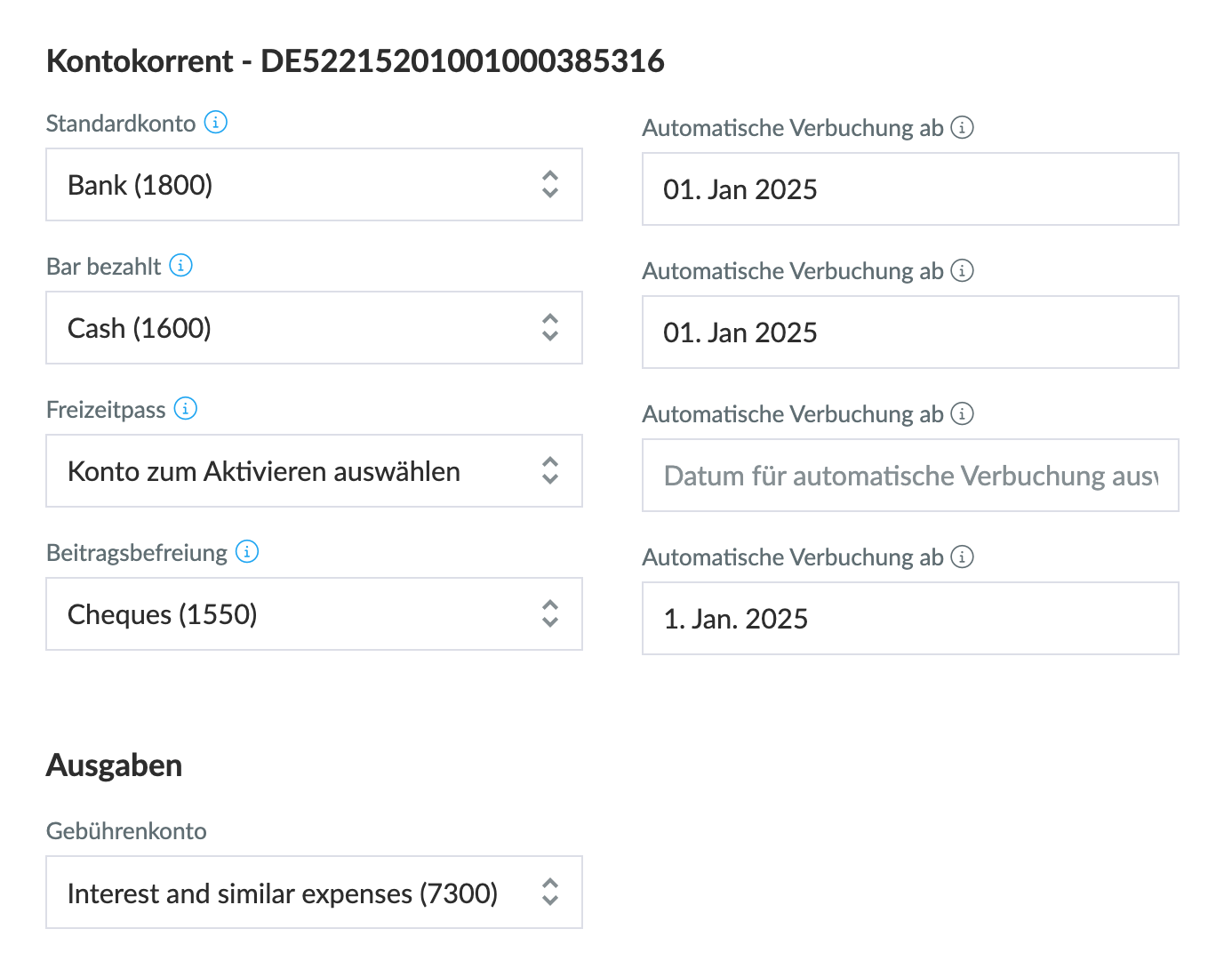
Task: Click the chevron arrows in Gebührenkonto selector
Action: (550, 893)
